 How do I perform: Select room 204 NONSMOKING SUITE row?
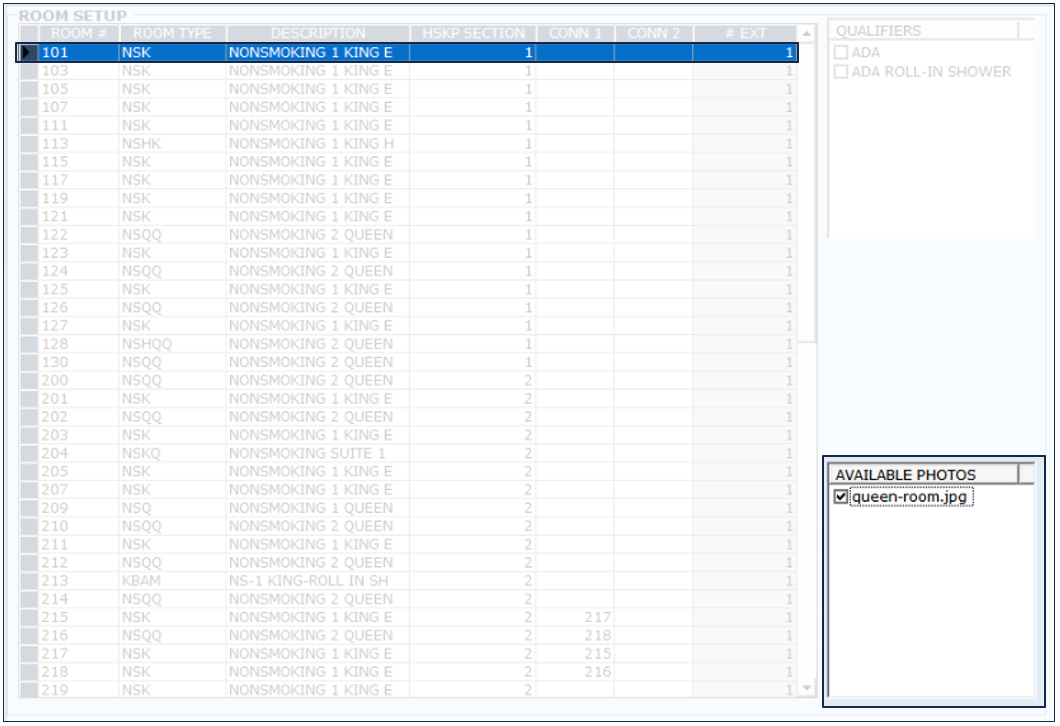click(300, 453)
